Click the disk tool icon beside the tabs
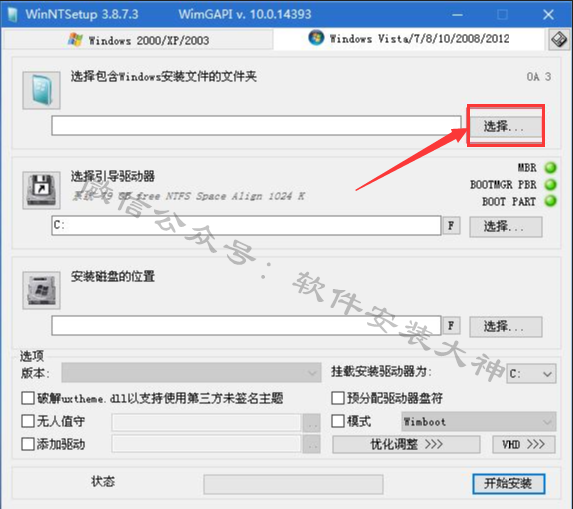Screen dimensions: 573x509 559,39
